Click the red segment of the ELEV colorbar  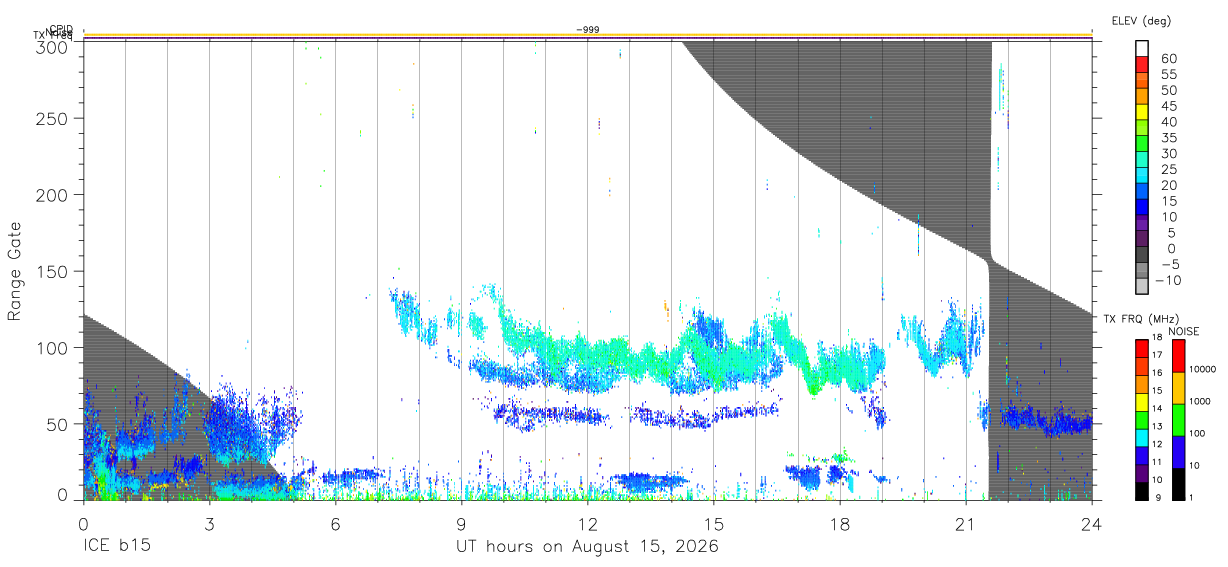click(1143, 65)
